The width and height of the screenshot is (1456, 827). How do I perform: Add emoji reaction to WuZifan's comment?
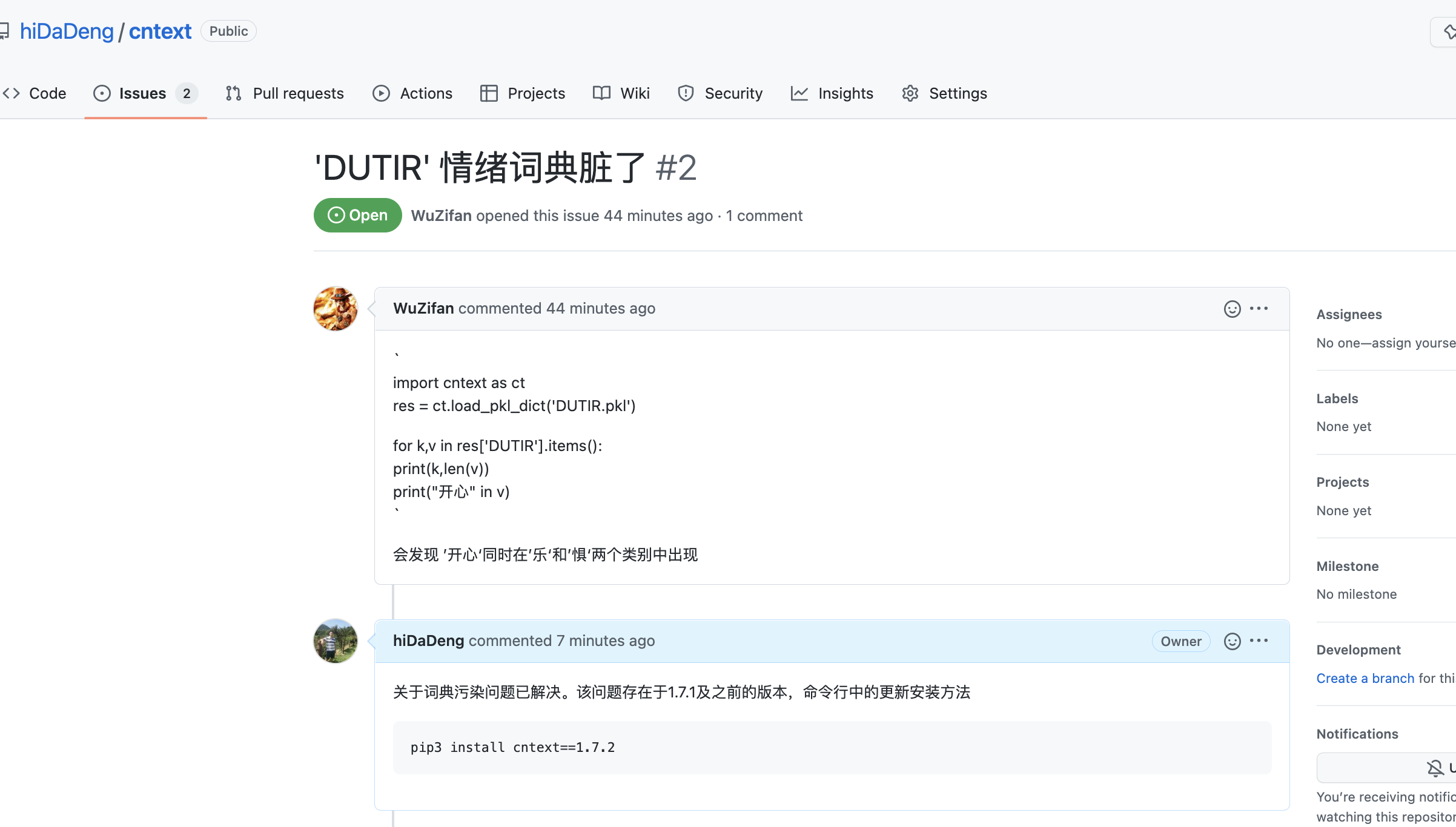[1232, 308]
